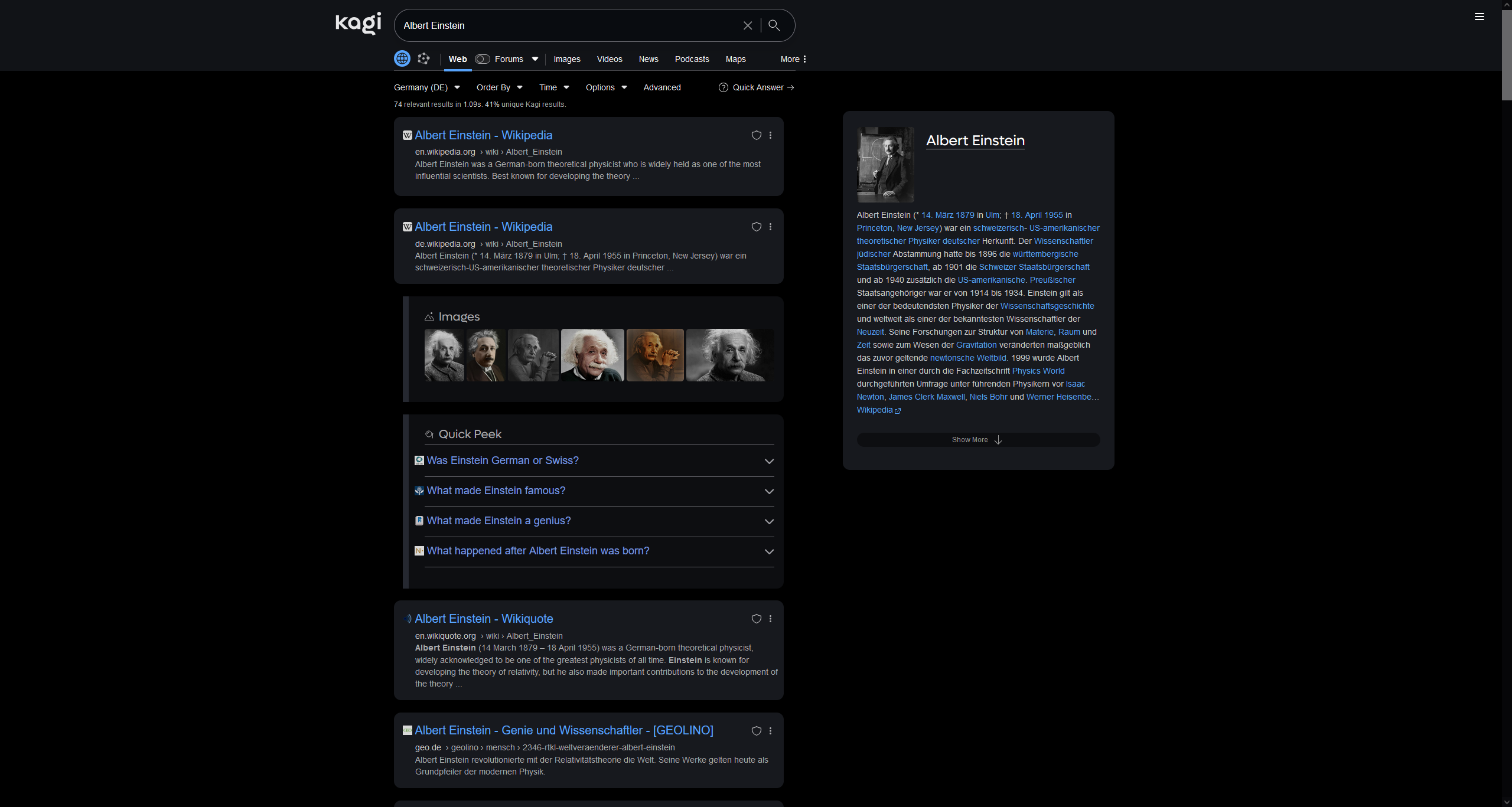This screenshot has width=1512, height=807.
Task: Click the magnifier search icon
Action: 774,25
